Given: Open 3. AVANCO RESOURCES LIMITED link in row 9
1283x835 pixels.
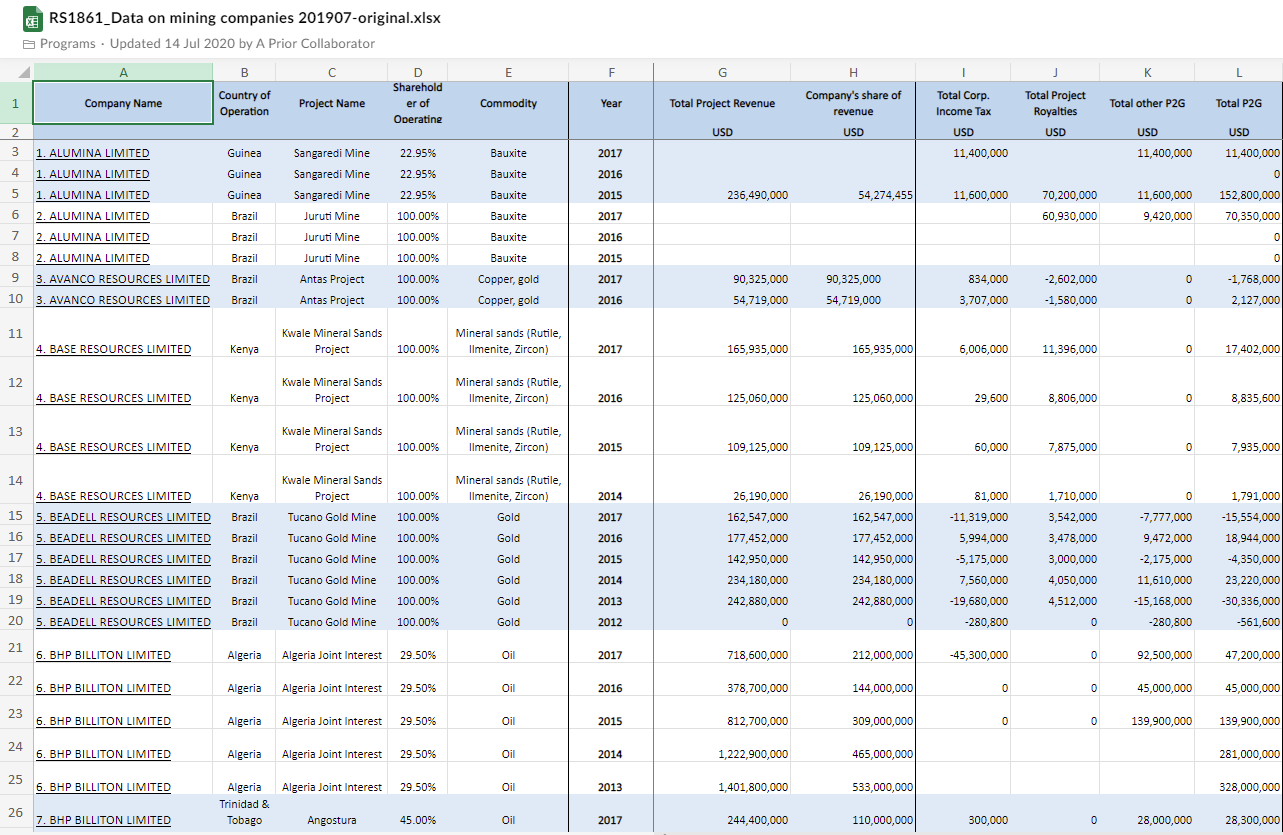Looking at the screenshot, I should pos(123,279).
